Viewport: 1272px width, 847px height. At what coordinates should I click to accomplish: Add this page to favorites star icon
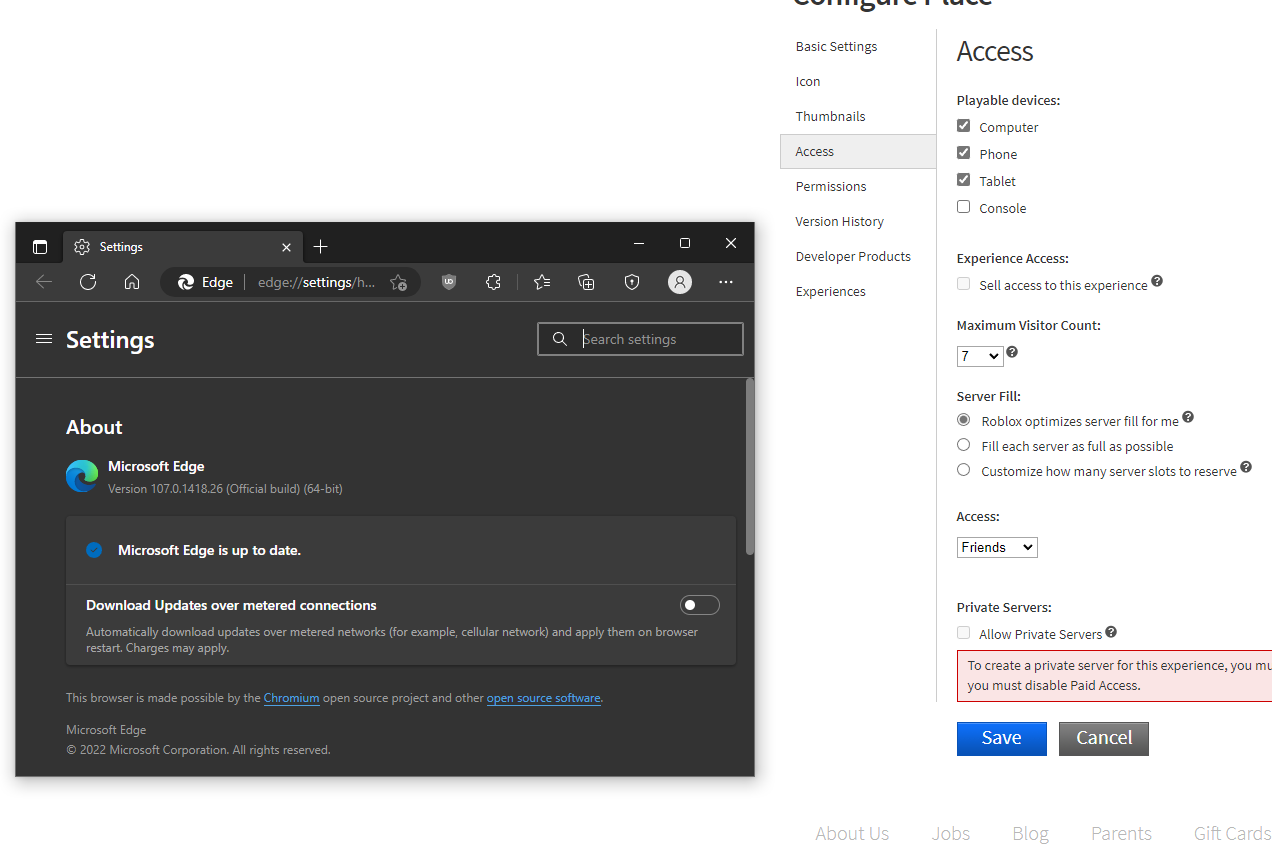[x=398, y=282]
